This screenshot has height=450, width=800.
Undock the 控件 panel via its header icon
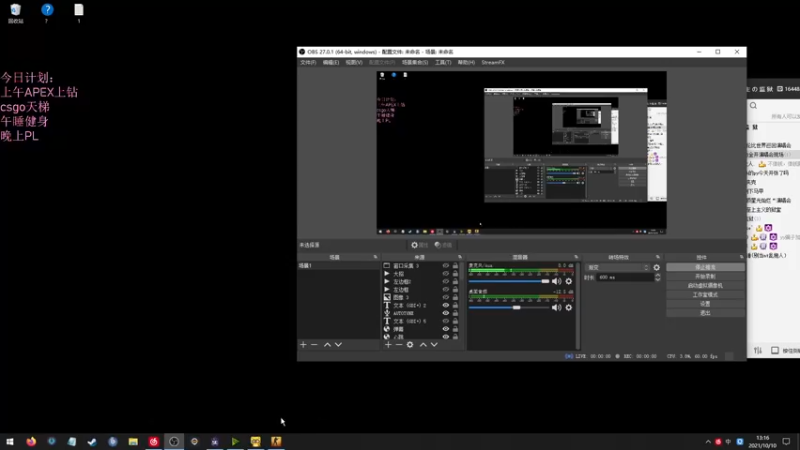point(741,257)
